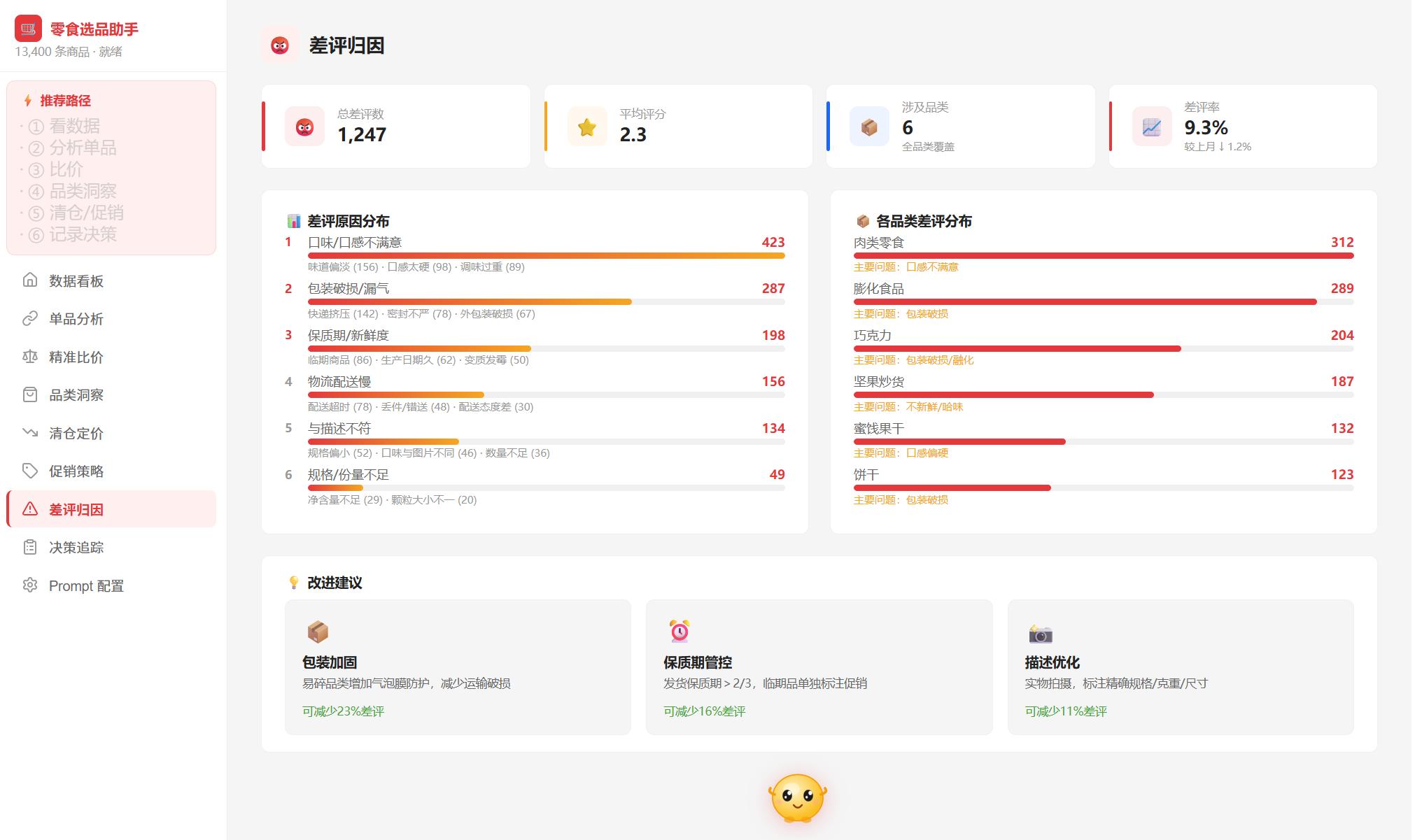This screenshot has width=1415, height=840.
Task: Click the link icon for 单品分析
Action: pyautogui.click(x=30, y=319)
